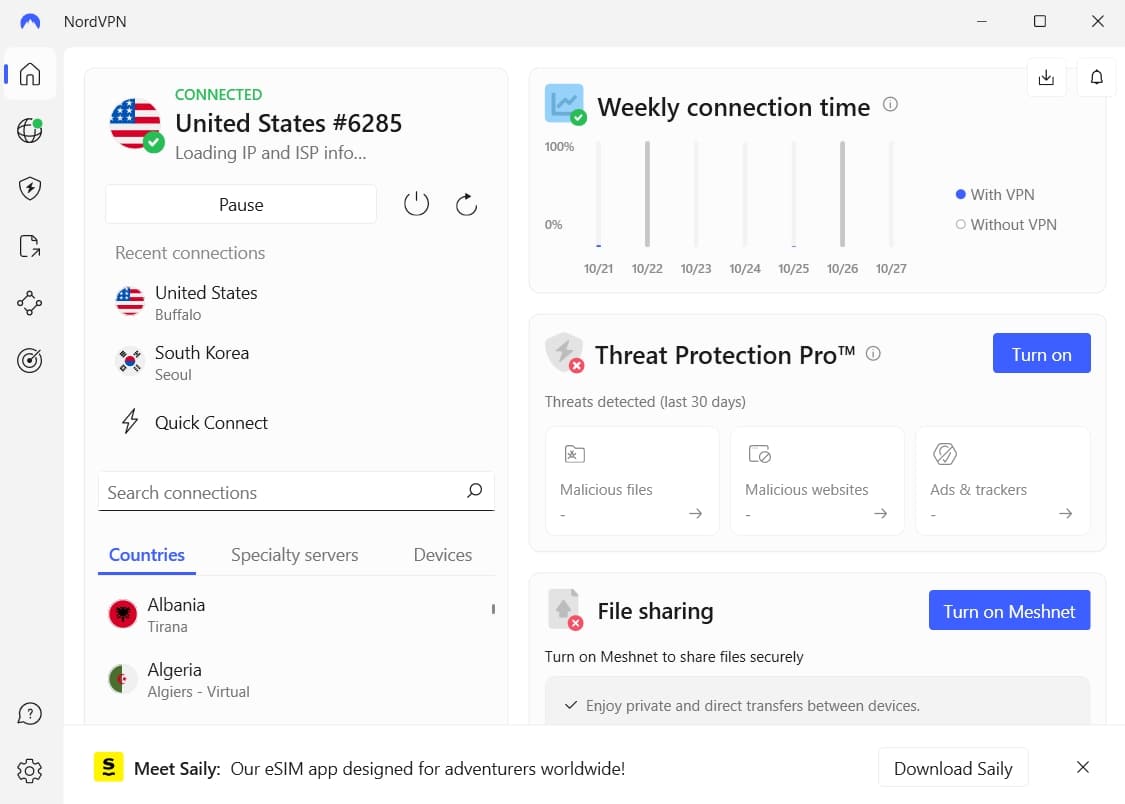The width and height of the screenshot is (1125, 804).
Task: Open Ads & trackers details arrow
Action: coord(1065,514)
